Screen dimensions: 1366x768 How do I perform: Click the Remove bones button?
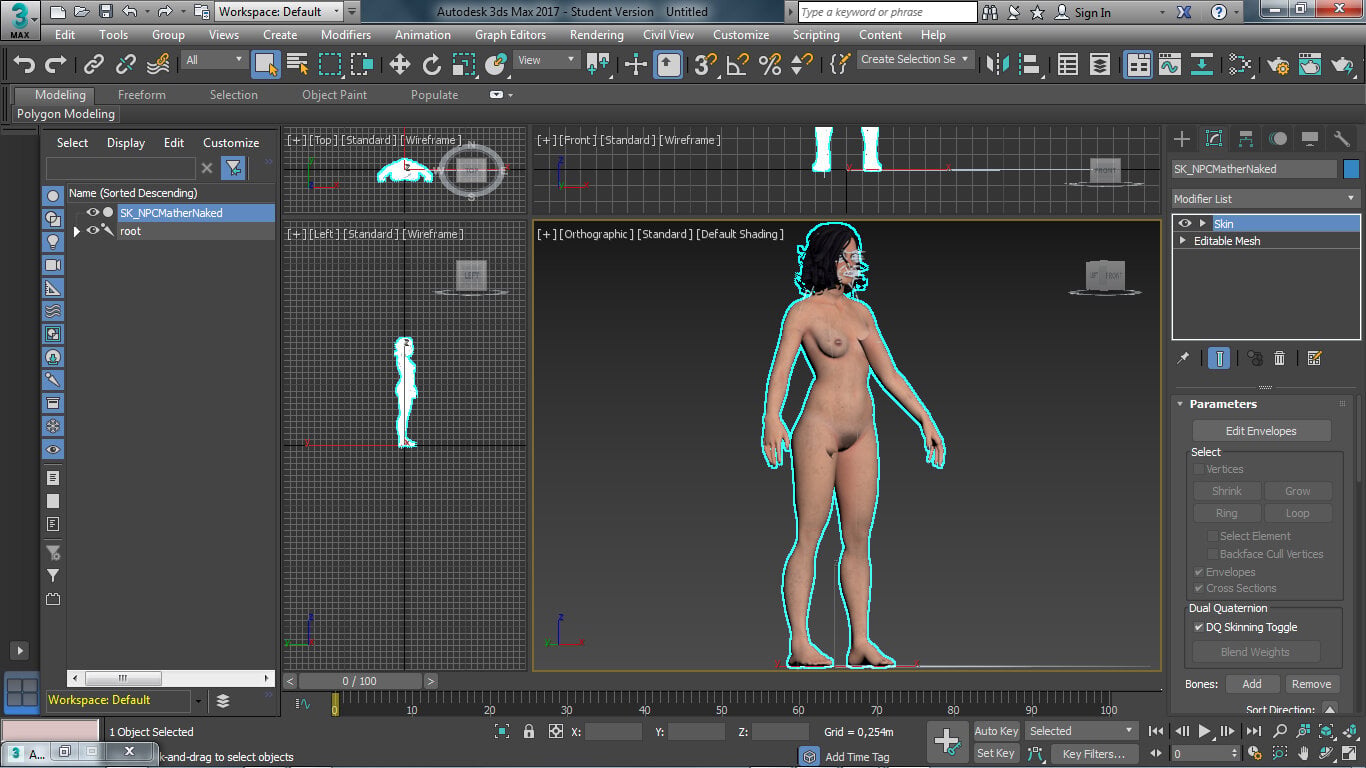coord(1311,684)
